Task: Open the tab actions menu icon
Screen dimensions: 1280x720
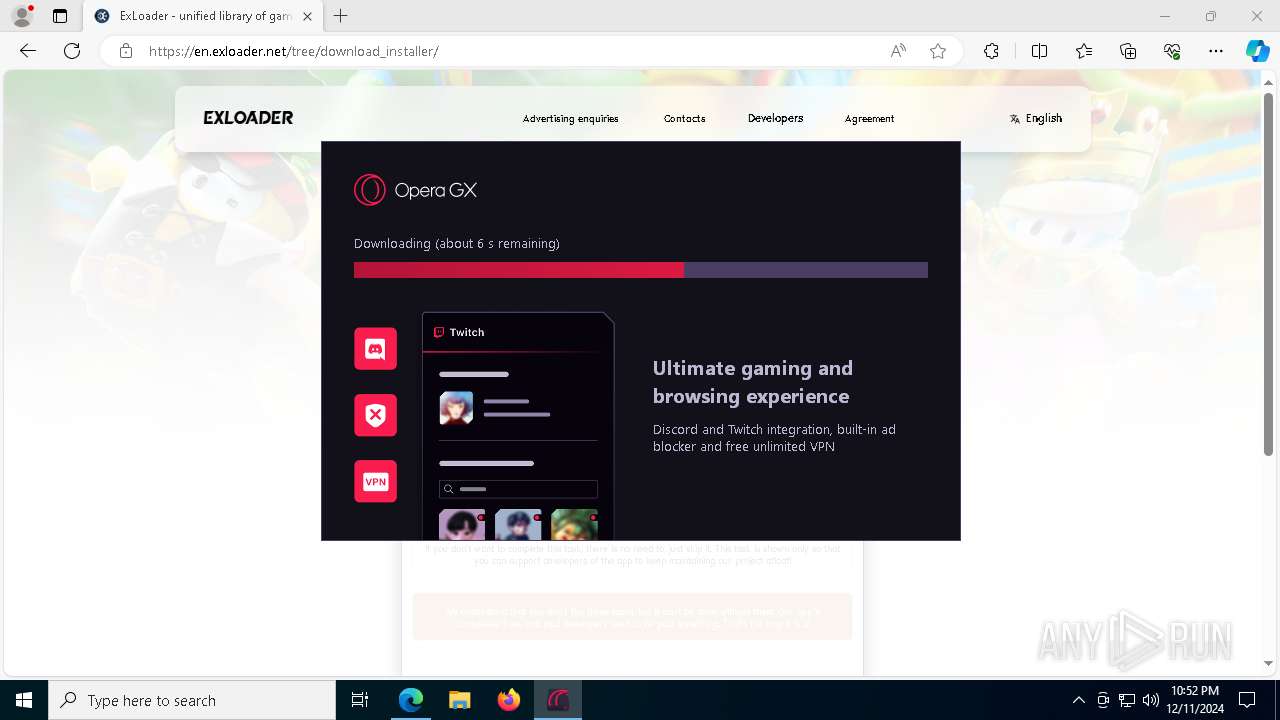Action: pos(60,16)
